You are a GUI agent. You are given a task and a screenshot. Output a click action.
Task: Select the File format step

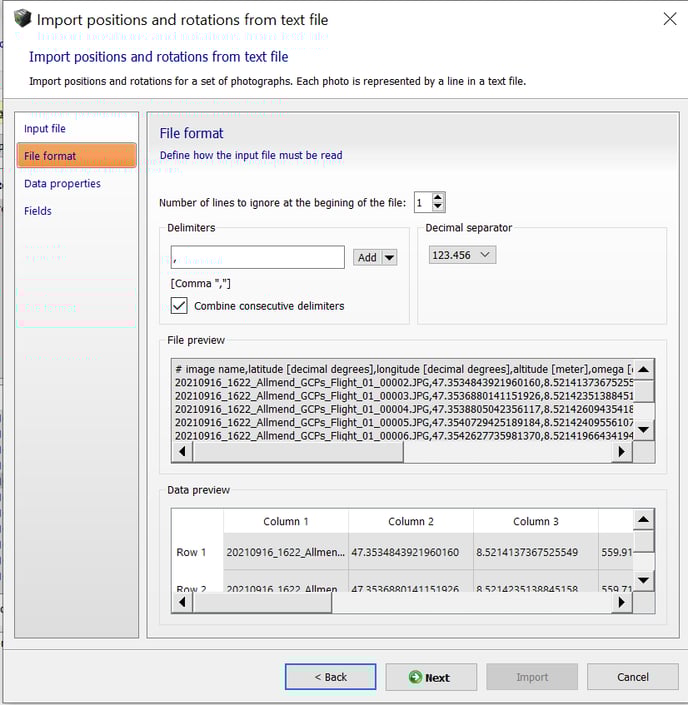[76, 156]
